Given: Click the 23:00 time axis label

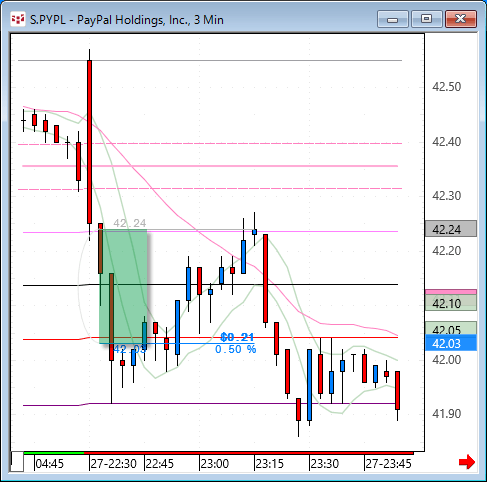Looking at the screenshot, I should click(x=214, y=464).
